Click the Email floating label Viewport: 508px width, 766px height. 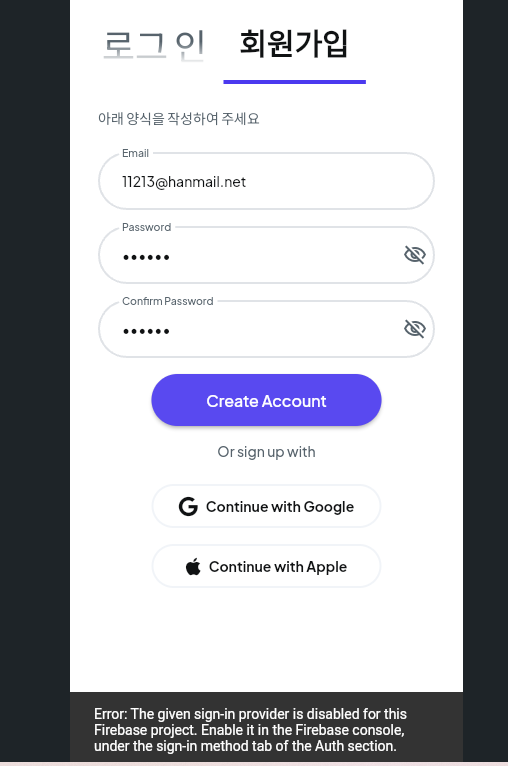135,153
